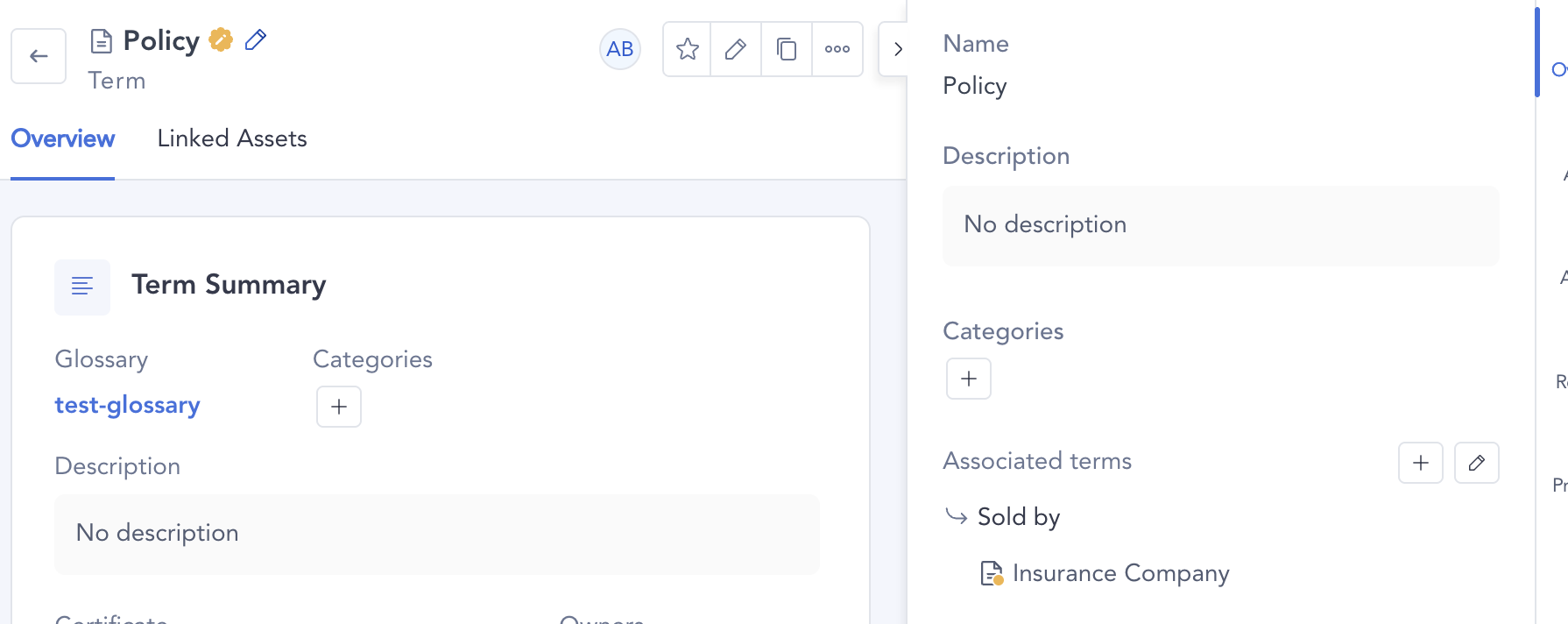
Task: Click the verified badge next to Policy
Action: click(221, 39)
